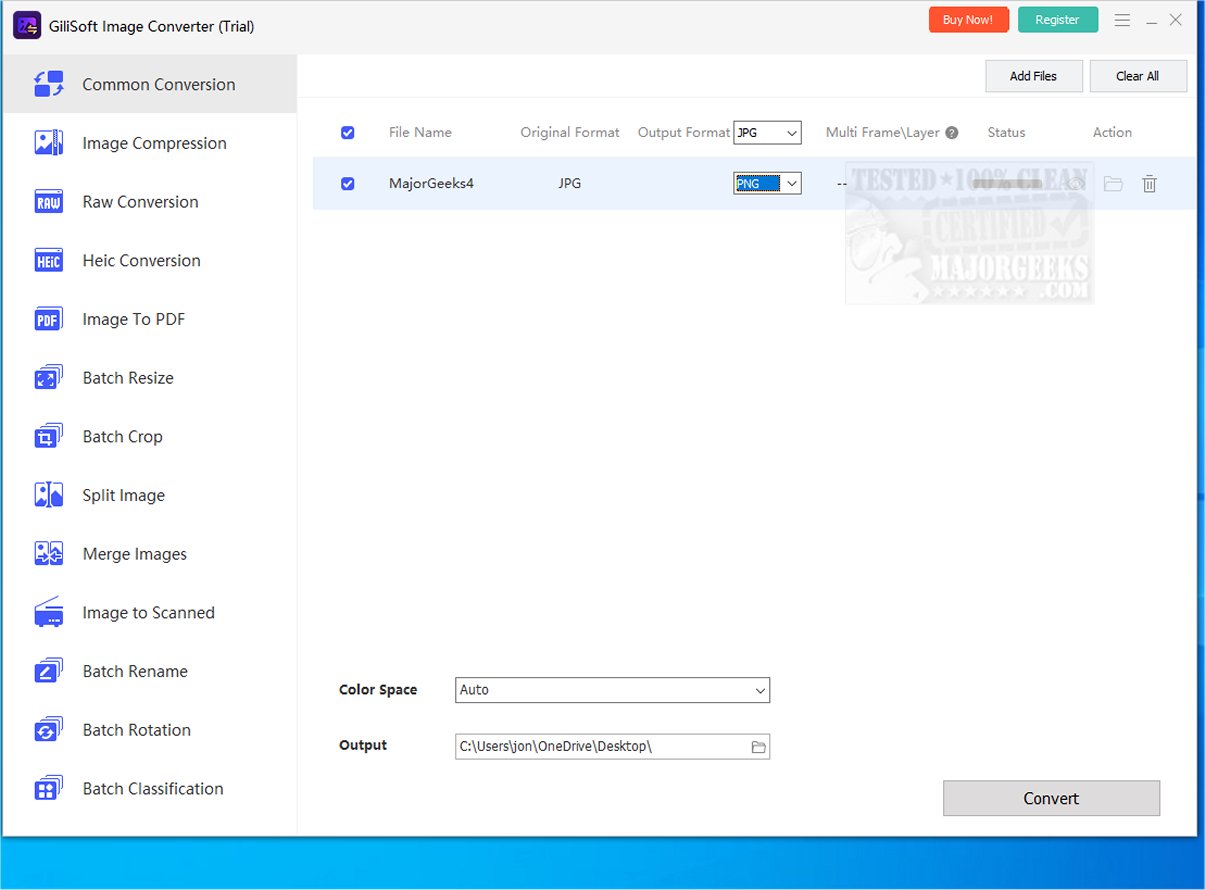
Task: Click the Image To PDF icon
Action: click(49, 320)
